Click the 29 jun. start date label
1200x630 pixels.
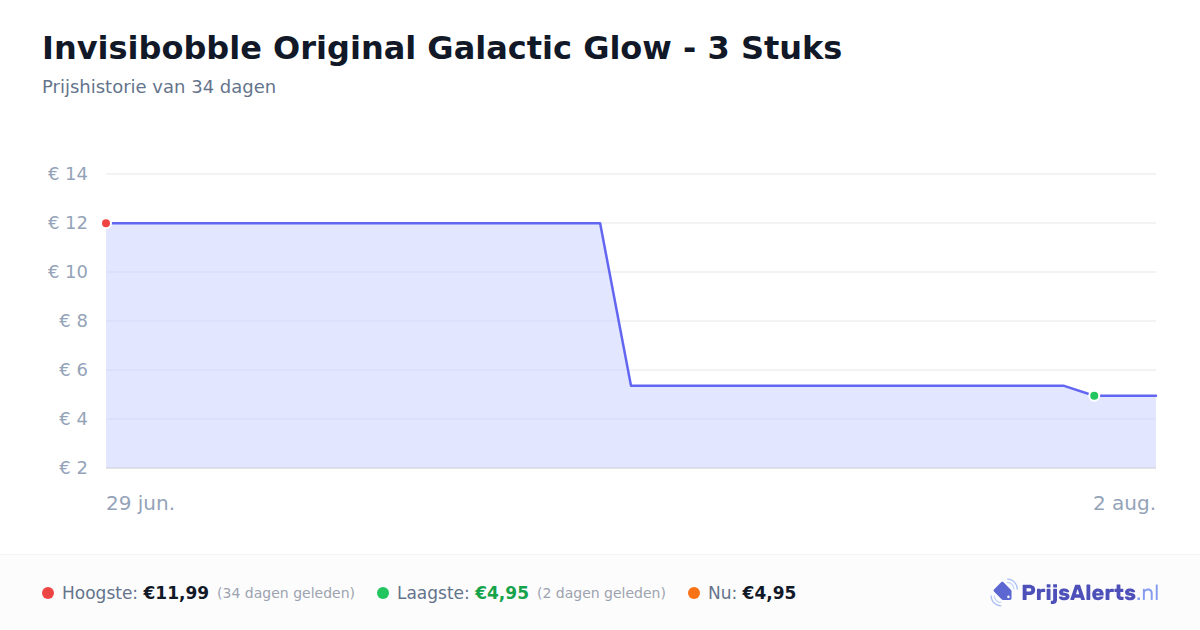141,503
